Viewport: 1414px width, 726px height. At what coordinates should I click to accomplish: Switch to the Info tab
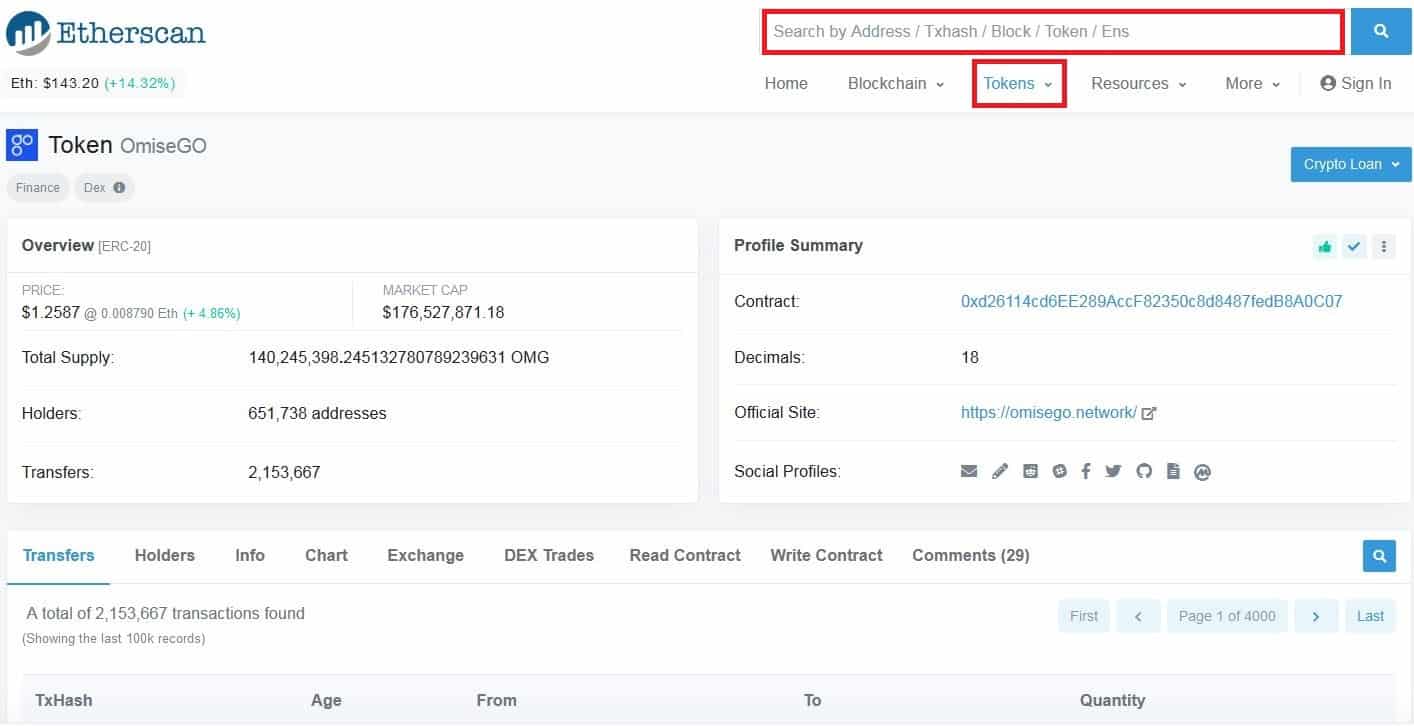[x=250, y=556]
